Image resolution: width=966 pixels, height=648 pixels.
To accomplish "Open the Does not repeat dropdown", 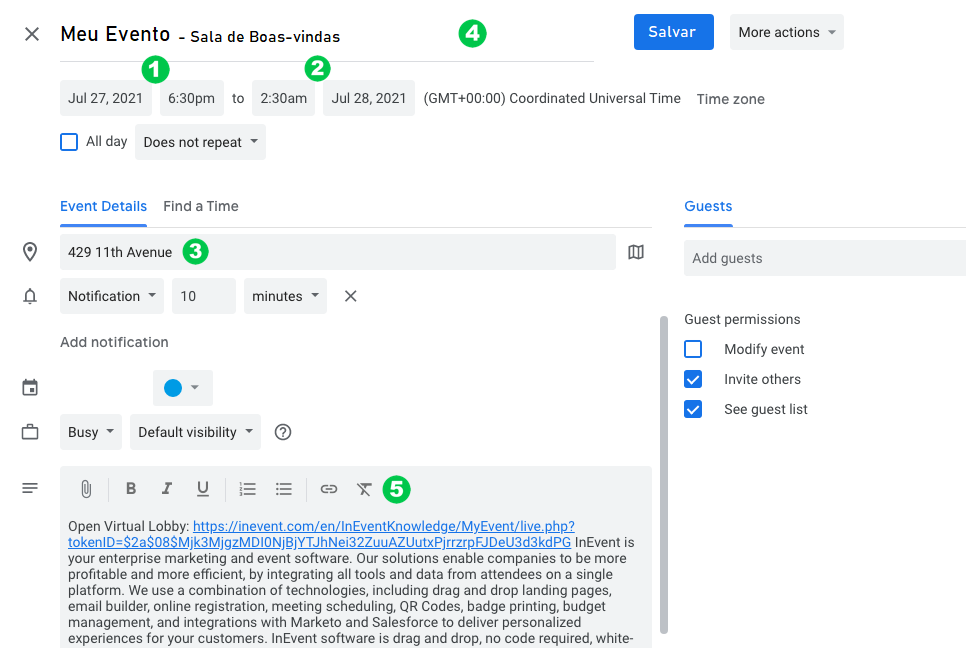I will [200, 142].
